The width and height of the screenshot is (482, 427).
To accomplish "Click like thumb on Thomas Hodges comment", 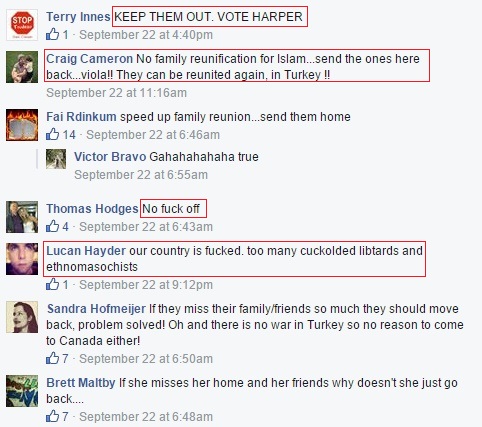I will click(x=52, y=226).
